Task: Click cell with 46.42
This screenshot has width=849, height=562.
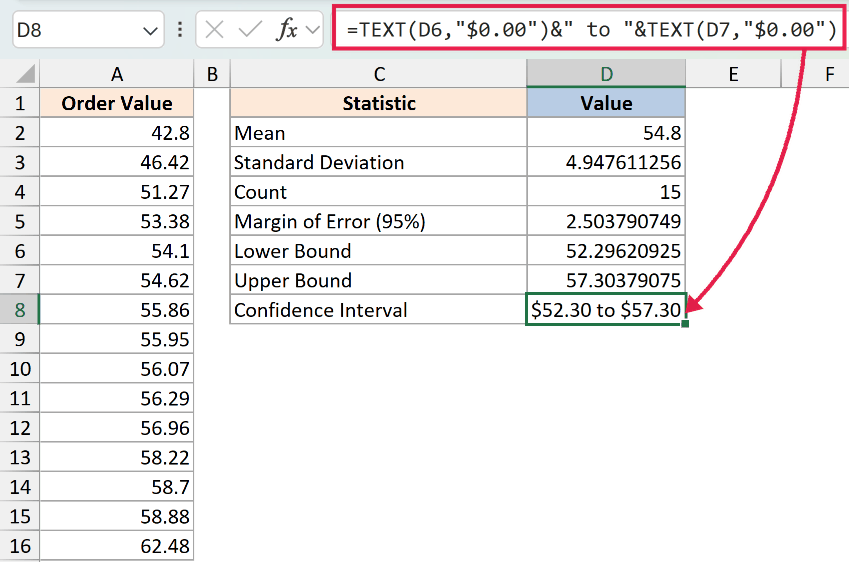Action: [x=116, y=162]
